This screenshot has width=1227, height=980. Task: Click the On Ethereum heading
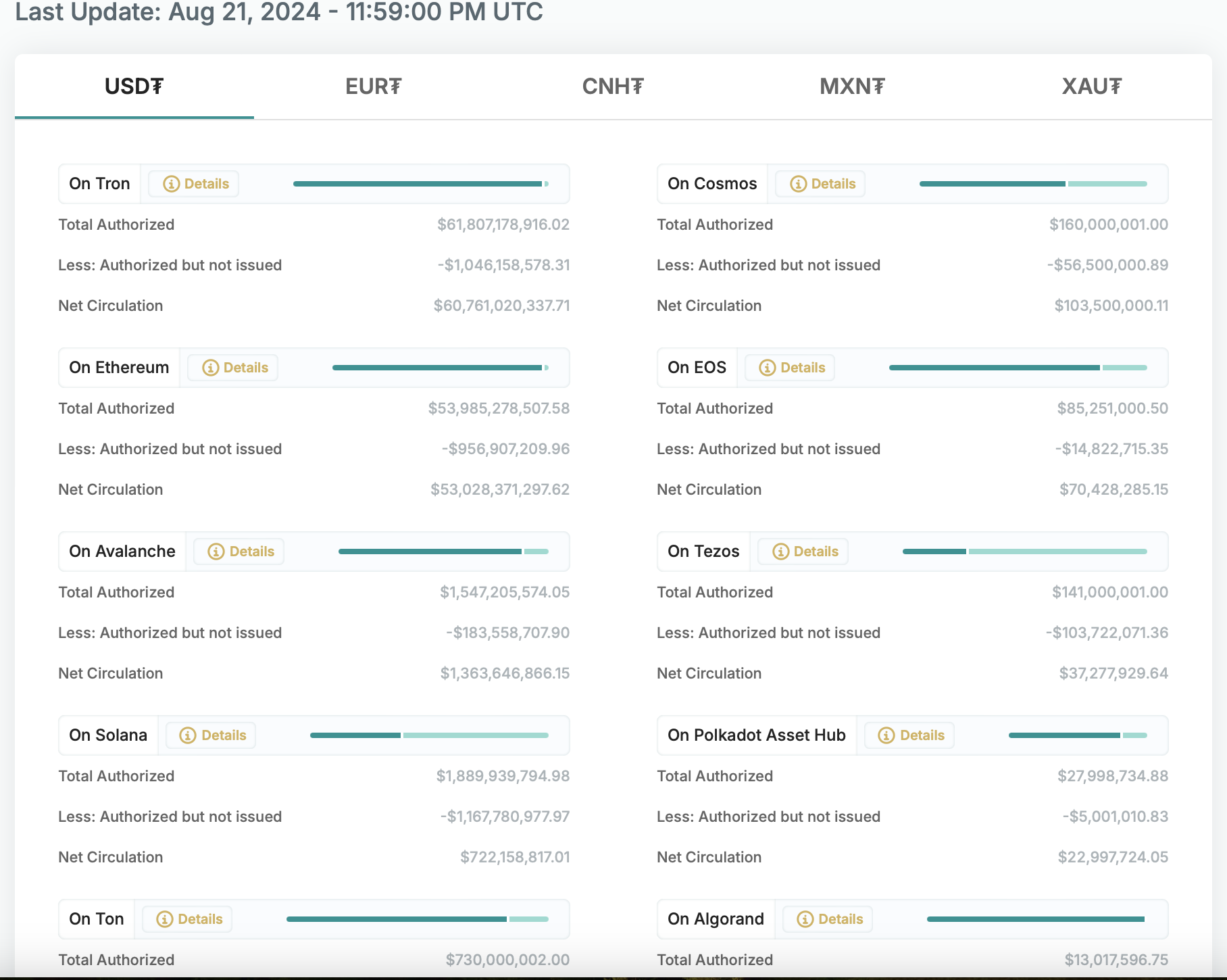119,368
